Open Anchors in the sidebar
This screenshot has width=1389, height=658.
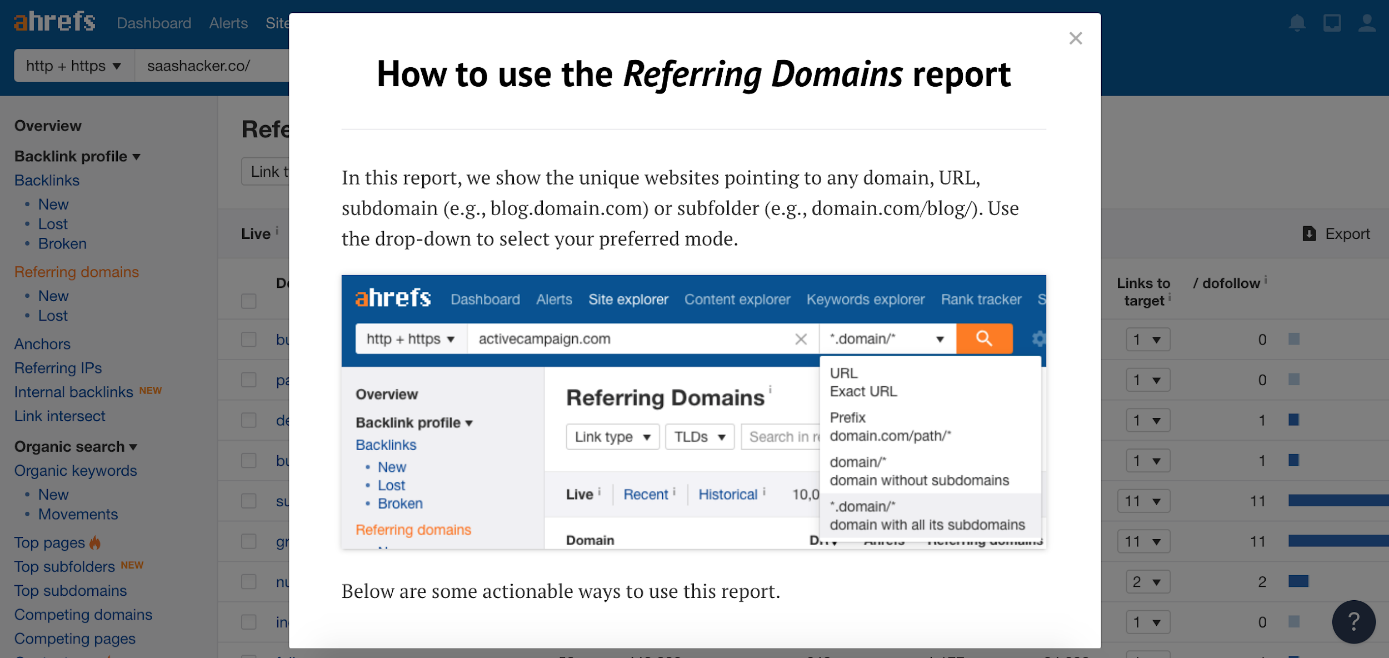42,344
